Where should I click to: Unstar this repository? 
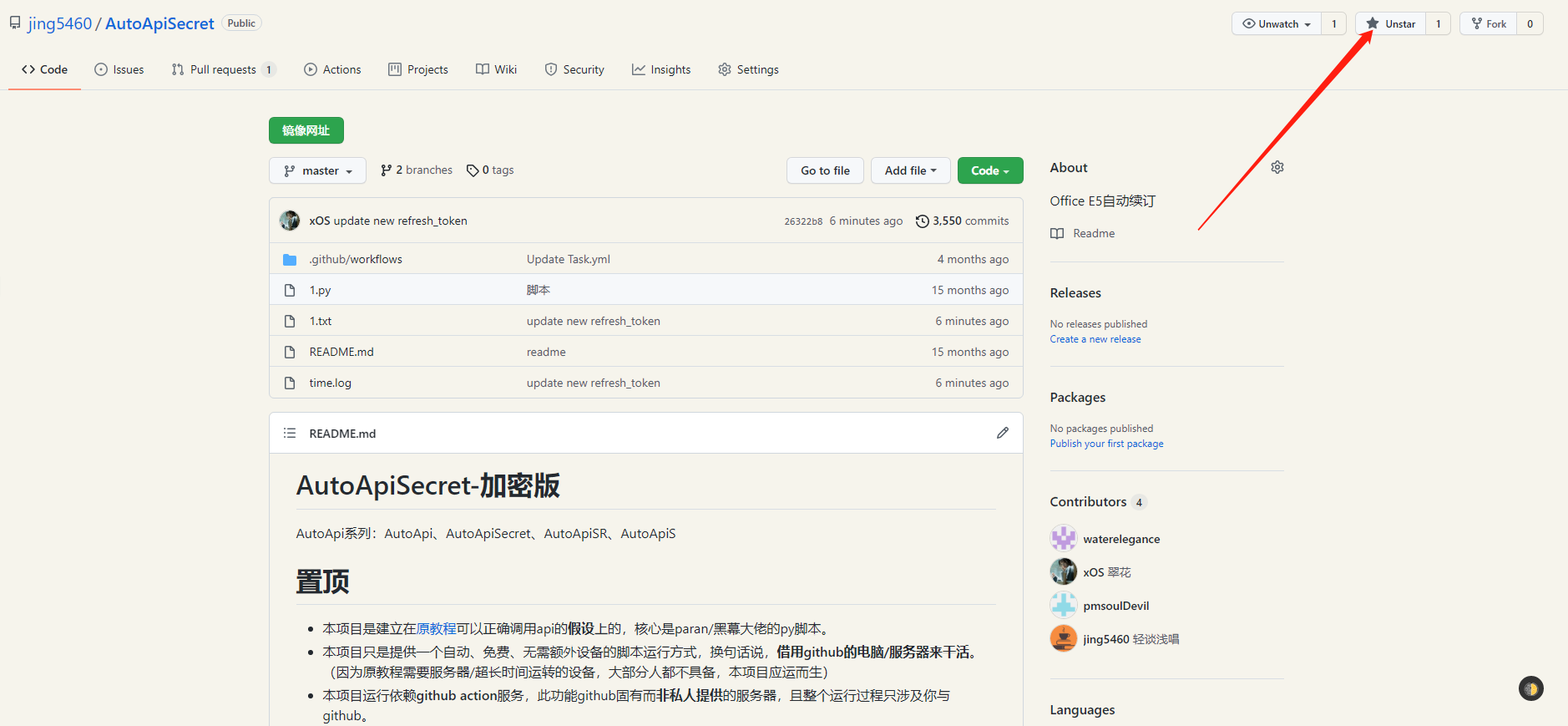coord(1391,23)
